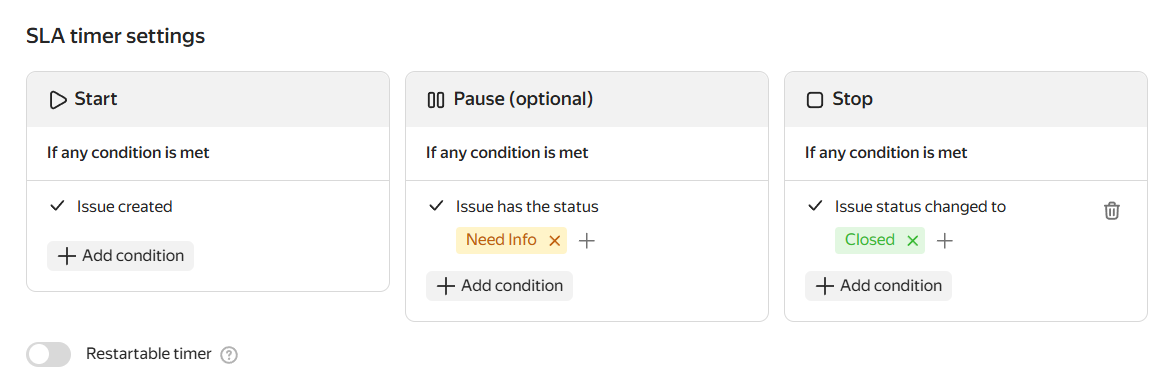Open the Issue status changed to selector
Viewport: 1173px width, 390px height.
pyautogui.click(x=920, y=207)
